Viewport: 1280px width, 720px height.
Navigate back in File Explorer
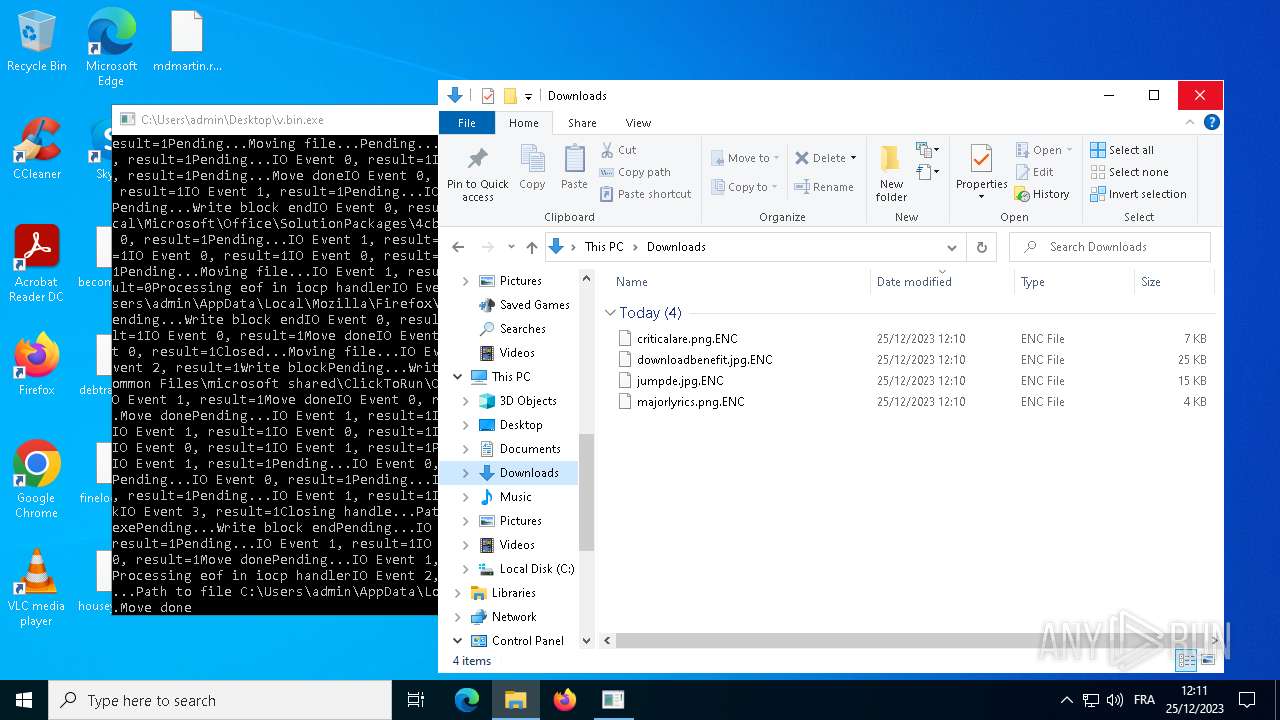pyautogui.click(x=458, y=247)
